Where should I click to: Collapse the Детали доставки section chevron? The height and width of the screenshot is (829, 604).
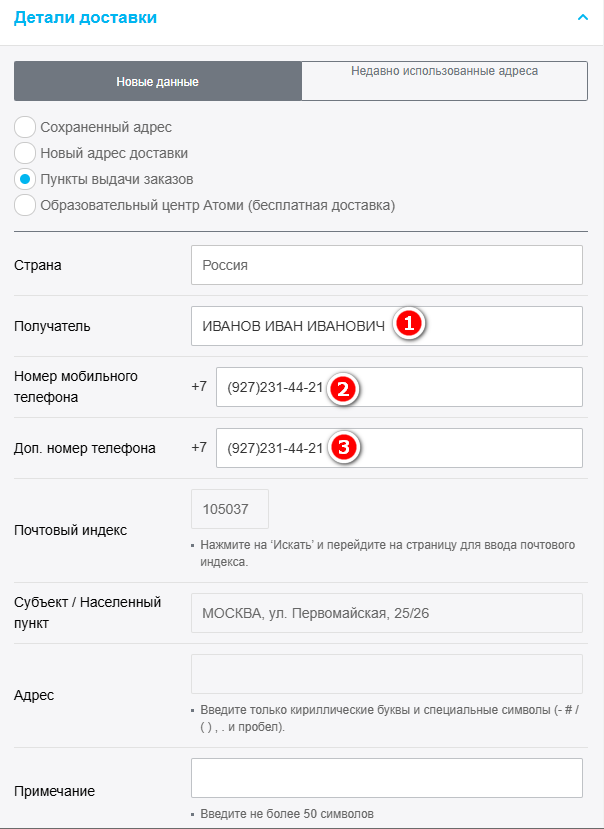point(582,17)
